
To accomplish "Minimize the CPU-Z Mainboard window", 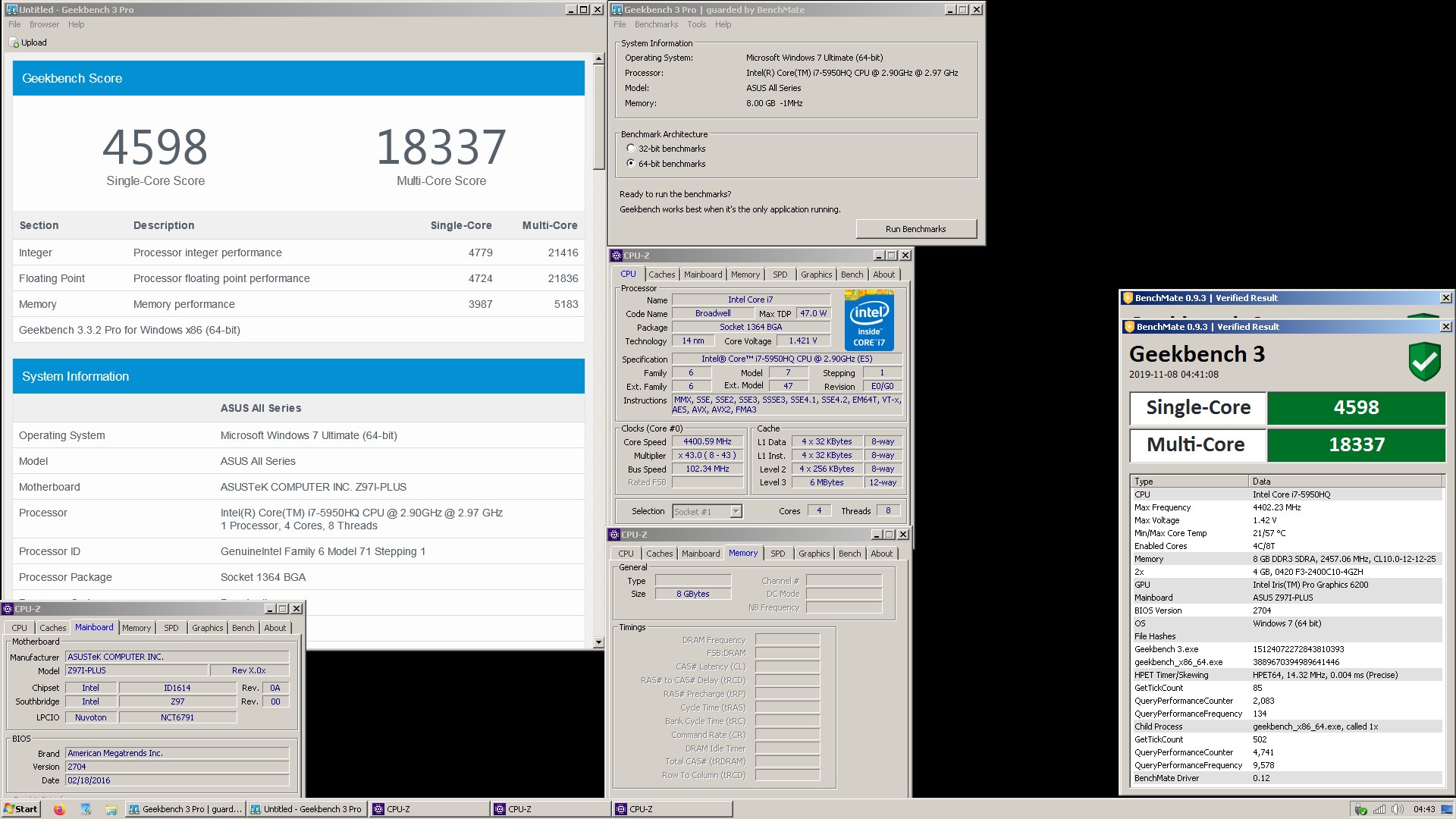I will point(269,609).
